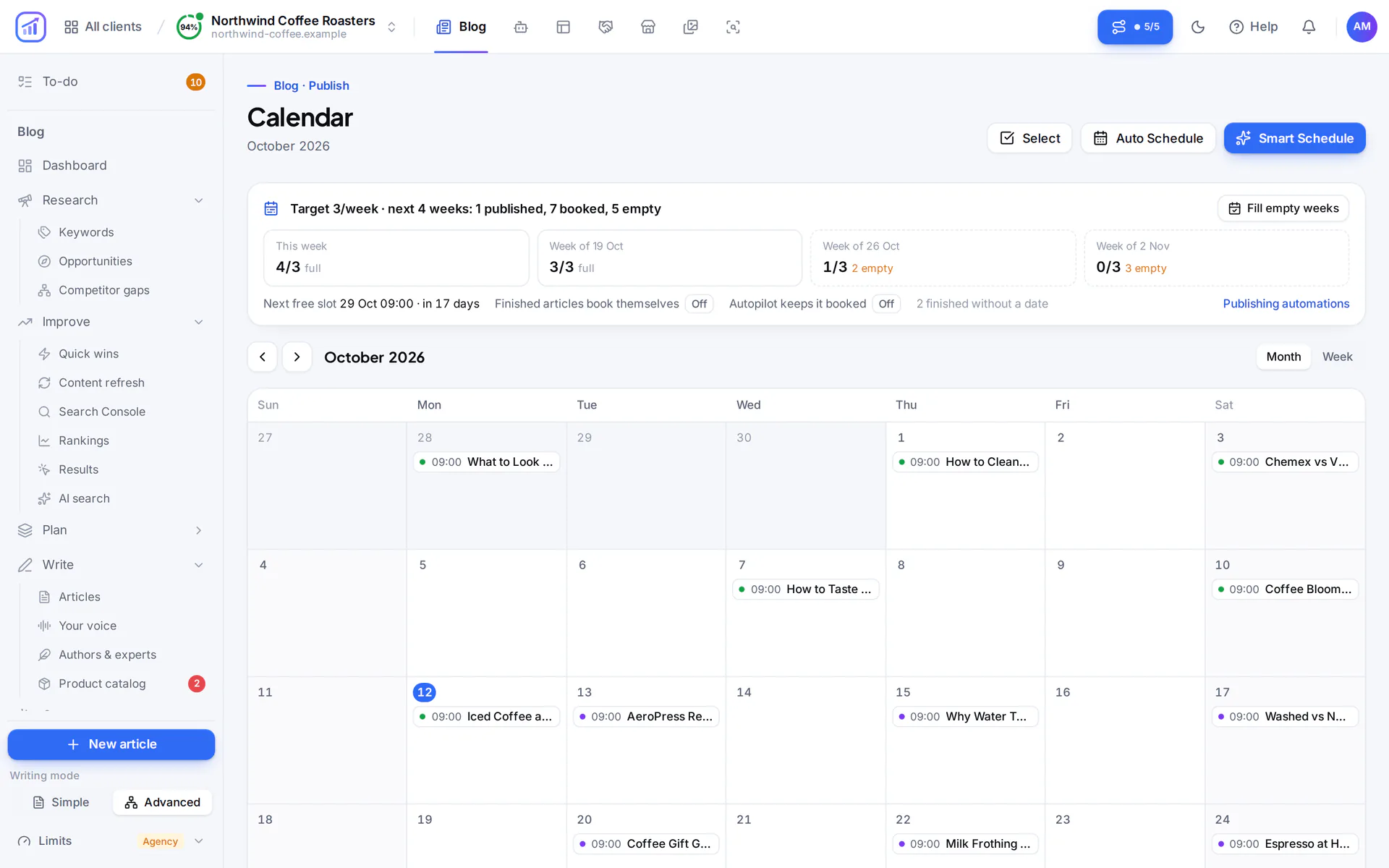Click the Smart Schedule button
This screenshot has height=868, width=1389.
click(x=1294, y=138)
